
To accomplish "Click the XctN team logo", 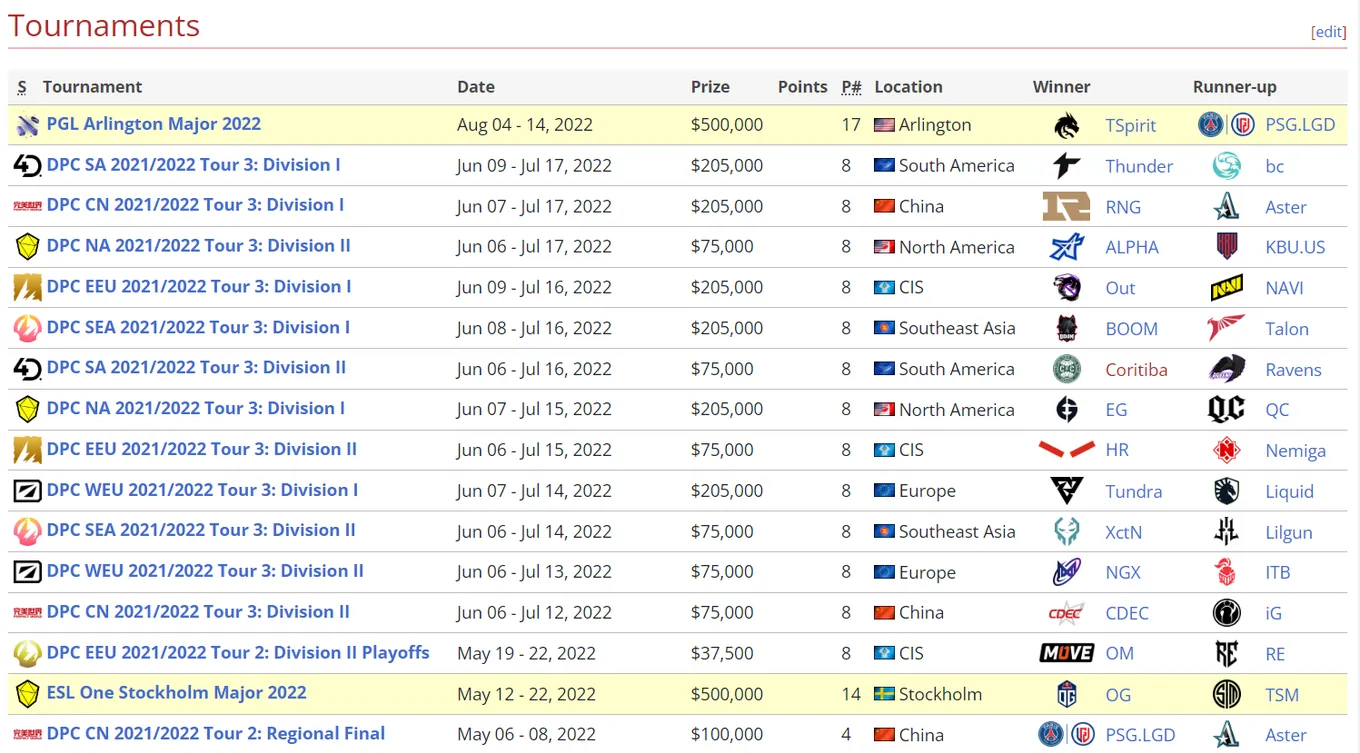I will 1067,532.
